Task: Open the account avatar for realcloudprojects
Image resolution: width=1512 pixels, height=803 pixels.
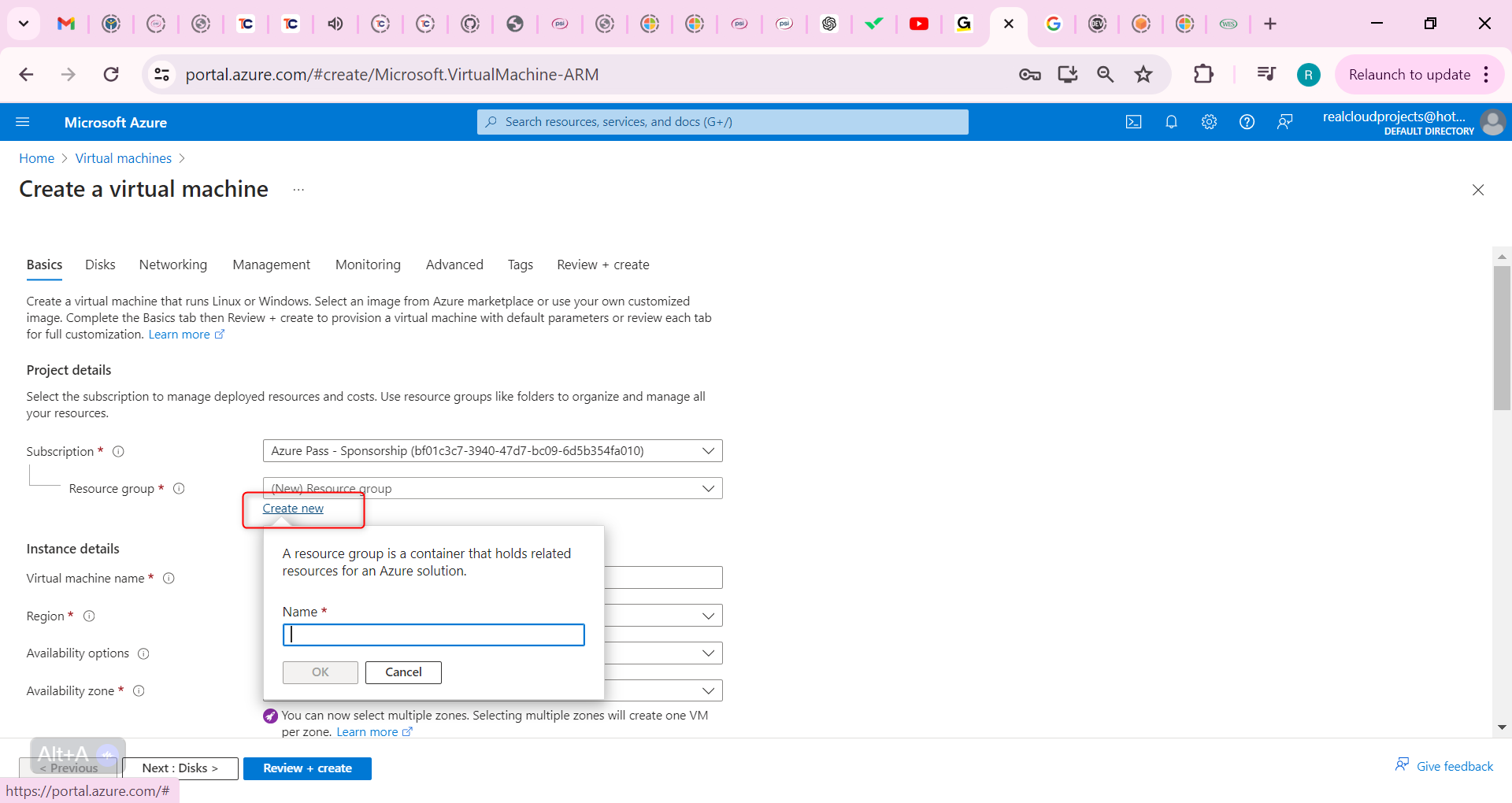Action: (x=1492, y=122)
